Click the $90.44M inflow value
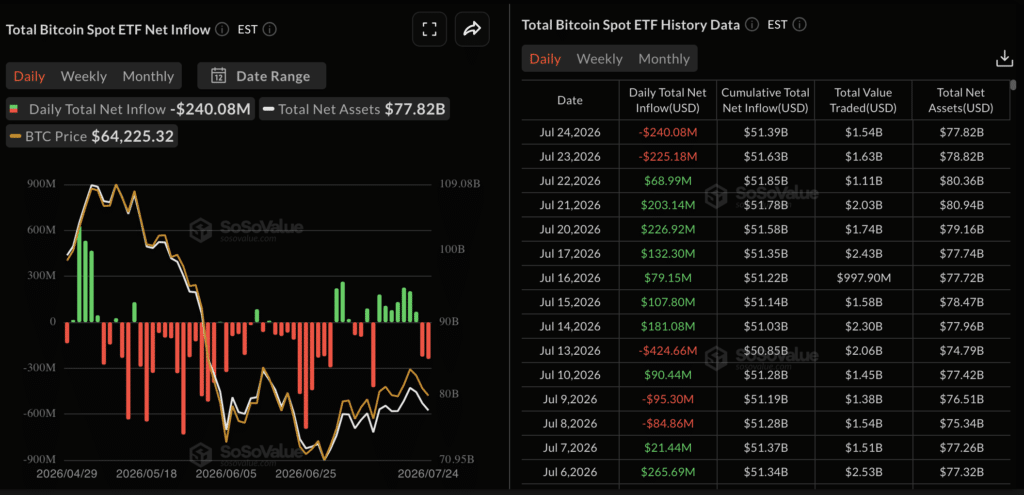Screen dimensions: 1024x495 point(667,375)
